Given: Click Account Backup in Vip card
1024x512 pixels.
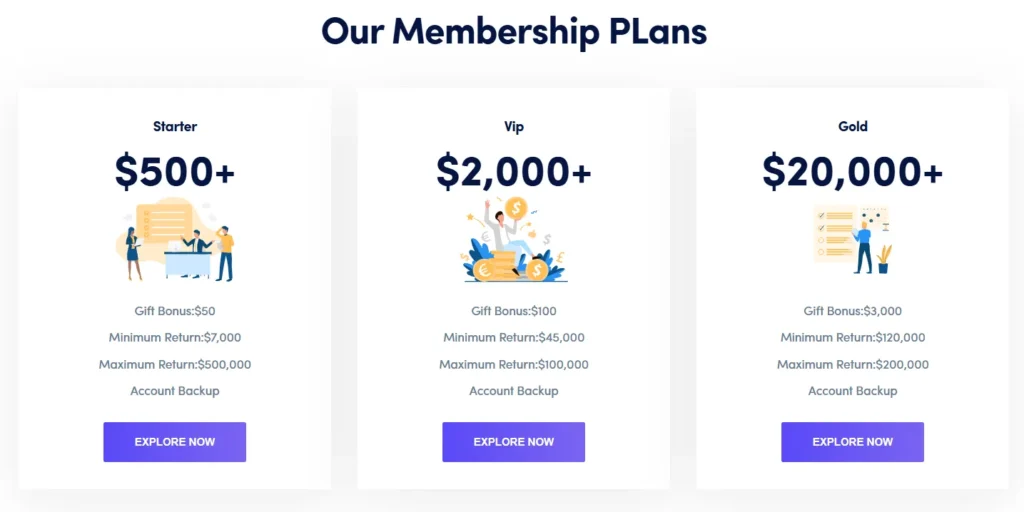Looking at the screenshot, I should click(x=514, y=391).
